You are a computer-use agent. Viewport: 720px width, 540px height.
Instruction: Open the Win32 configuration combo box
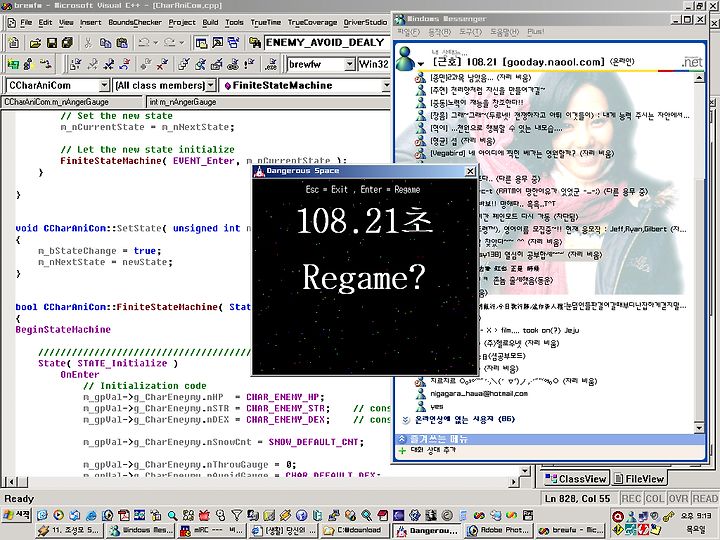[x=373, y=64]
